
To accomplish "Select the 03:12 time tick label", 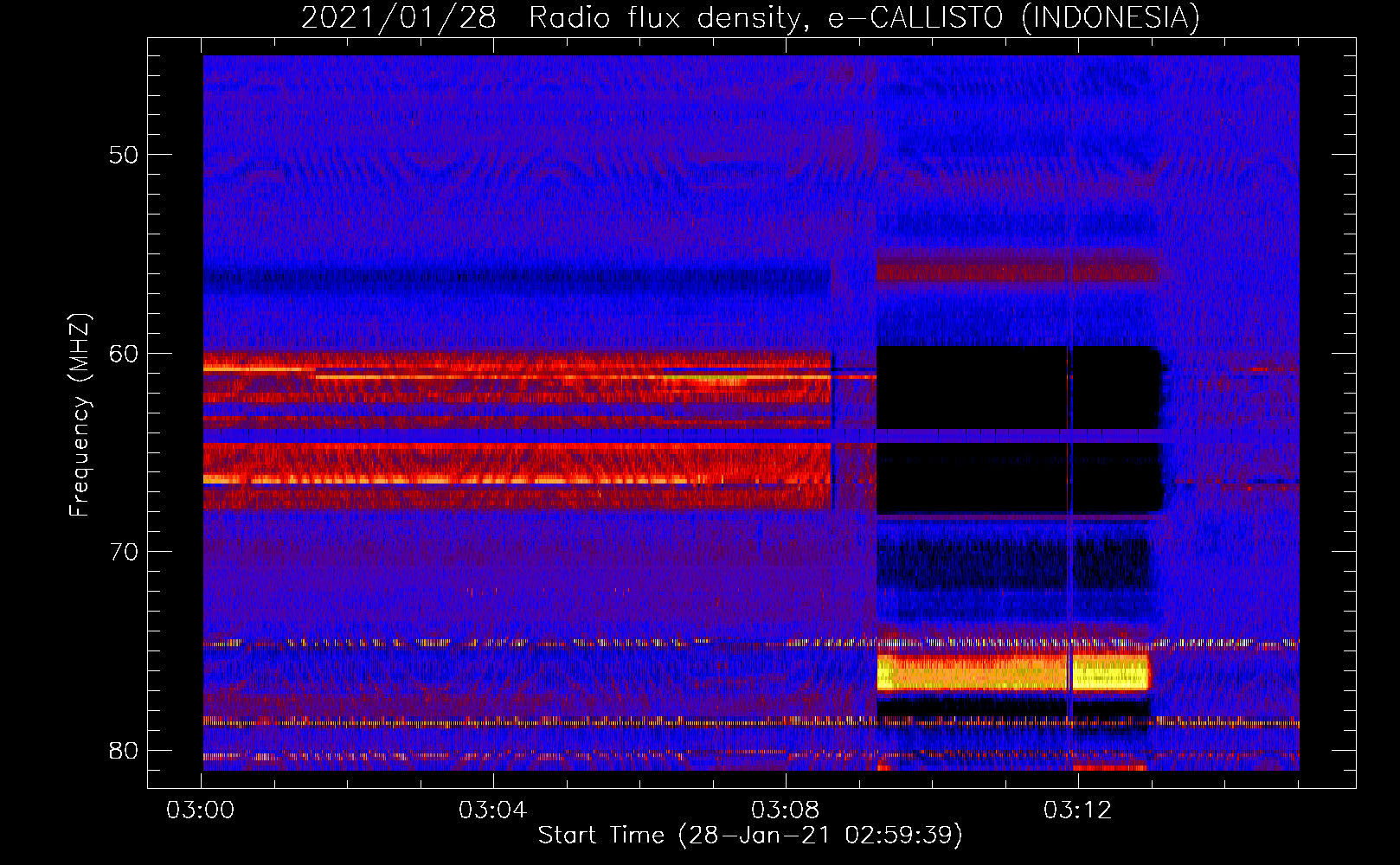I will (x=1077, y=811).
